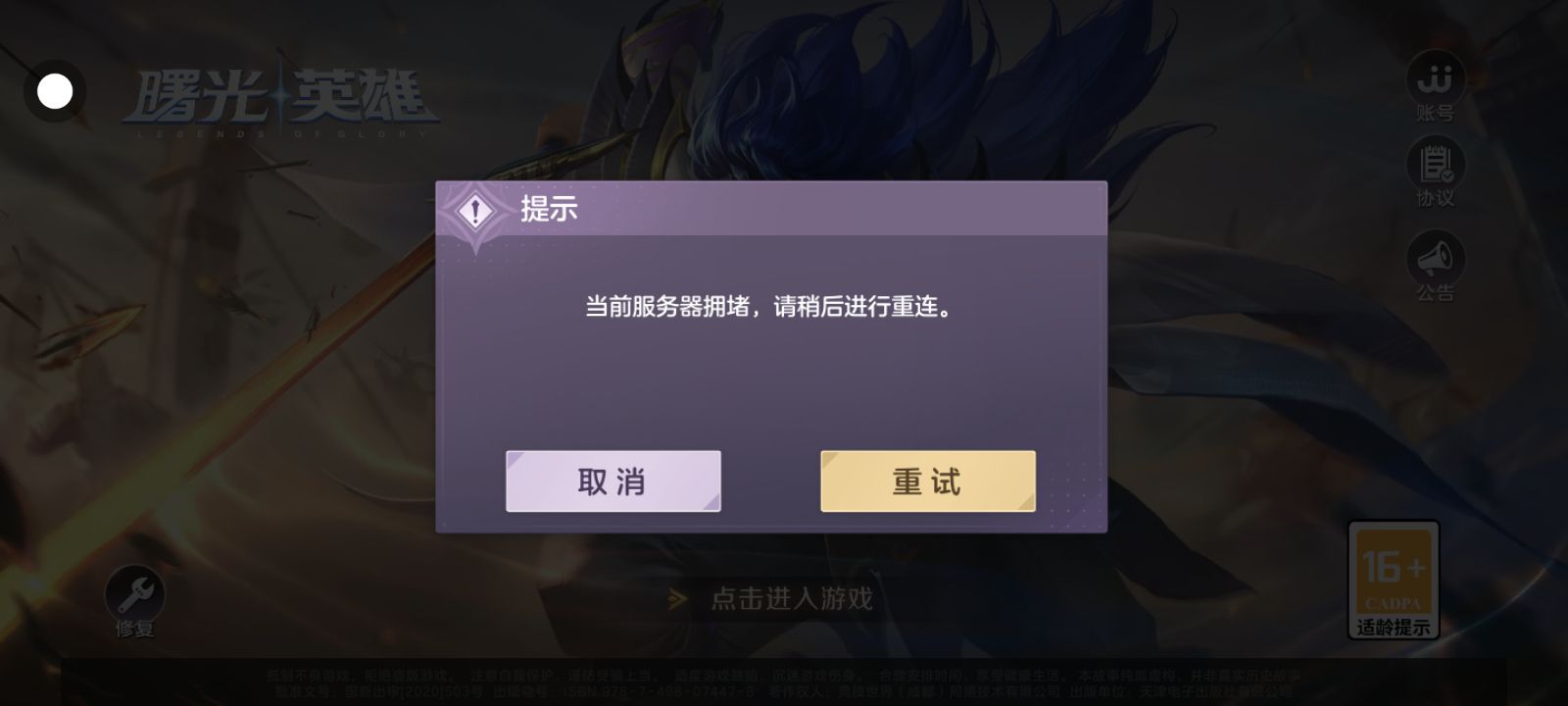Open the 协议 agreement clipboard icon

coord(1435,164)
